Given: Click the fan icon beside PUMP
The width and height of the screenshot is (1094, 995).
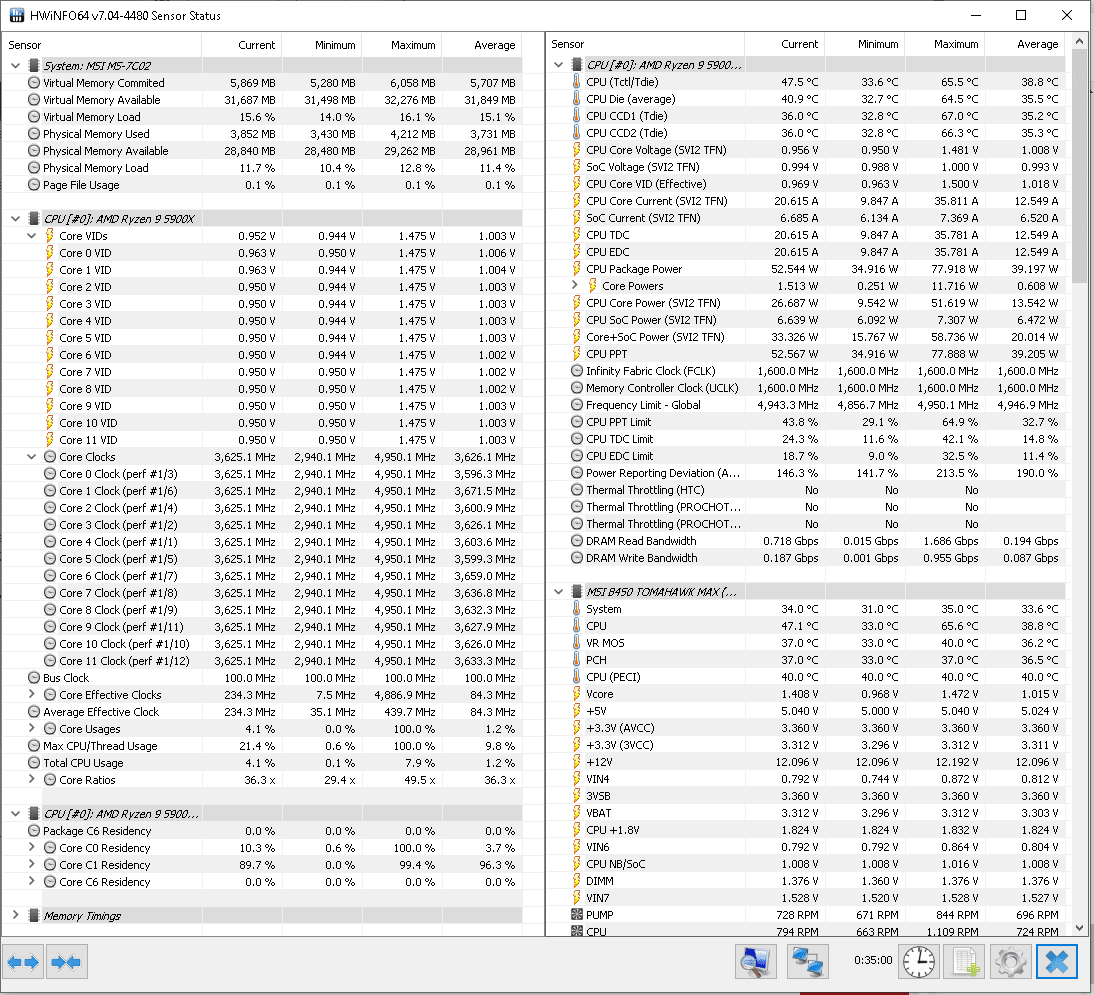Looking at the screenshot, I should pyautogui.click(x=576, y=915).
